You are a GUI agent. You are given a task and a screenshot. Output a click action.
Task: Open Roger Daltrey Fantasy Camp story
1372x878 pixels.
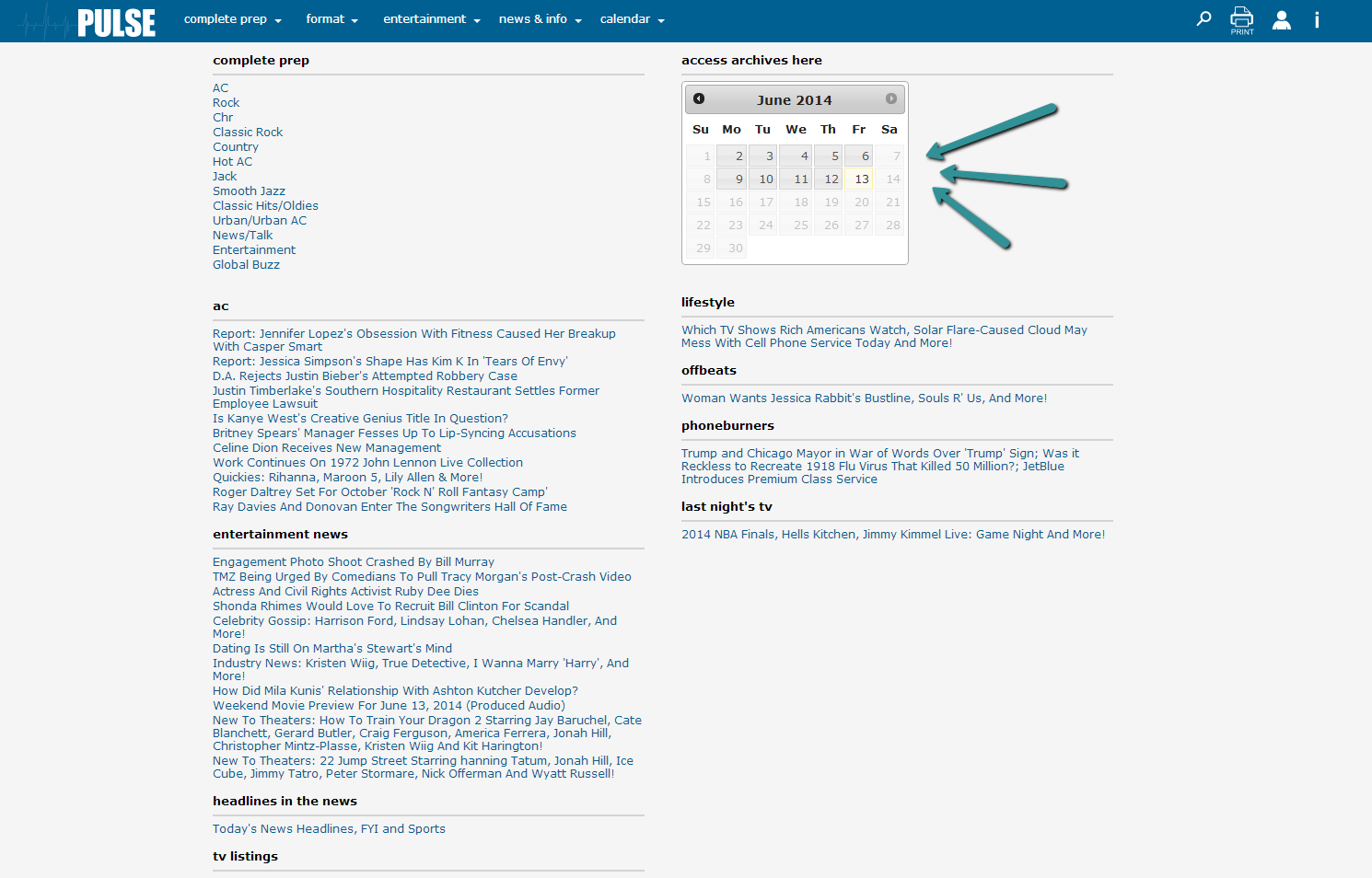coord(379,492)
